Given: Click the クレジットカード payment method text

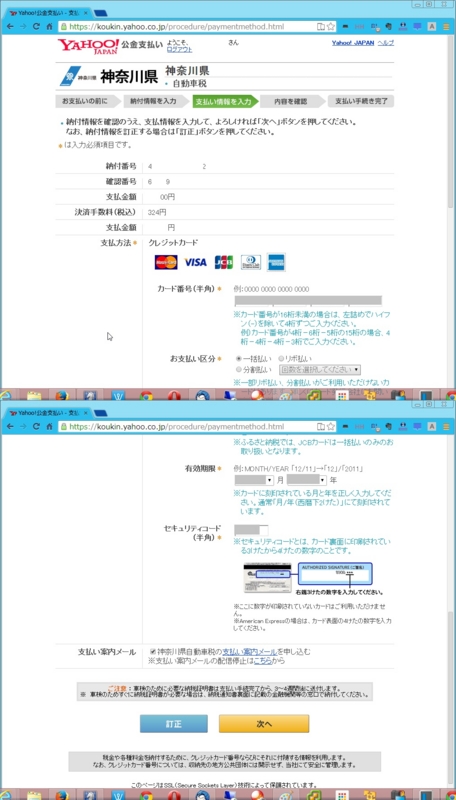Looking at the screenshot, I should 173,243.
